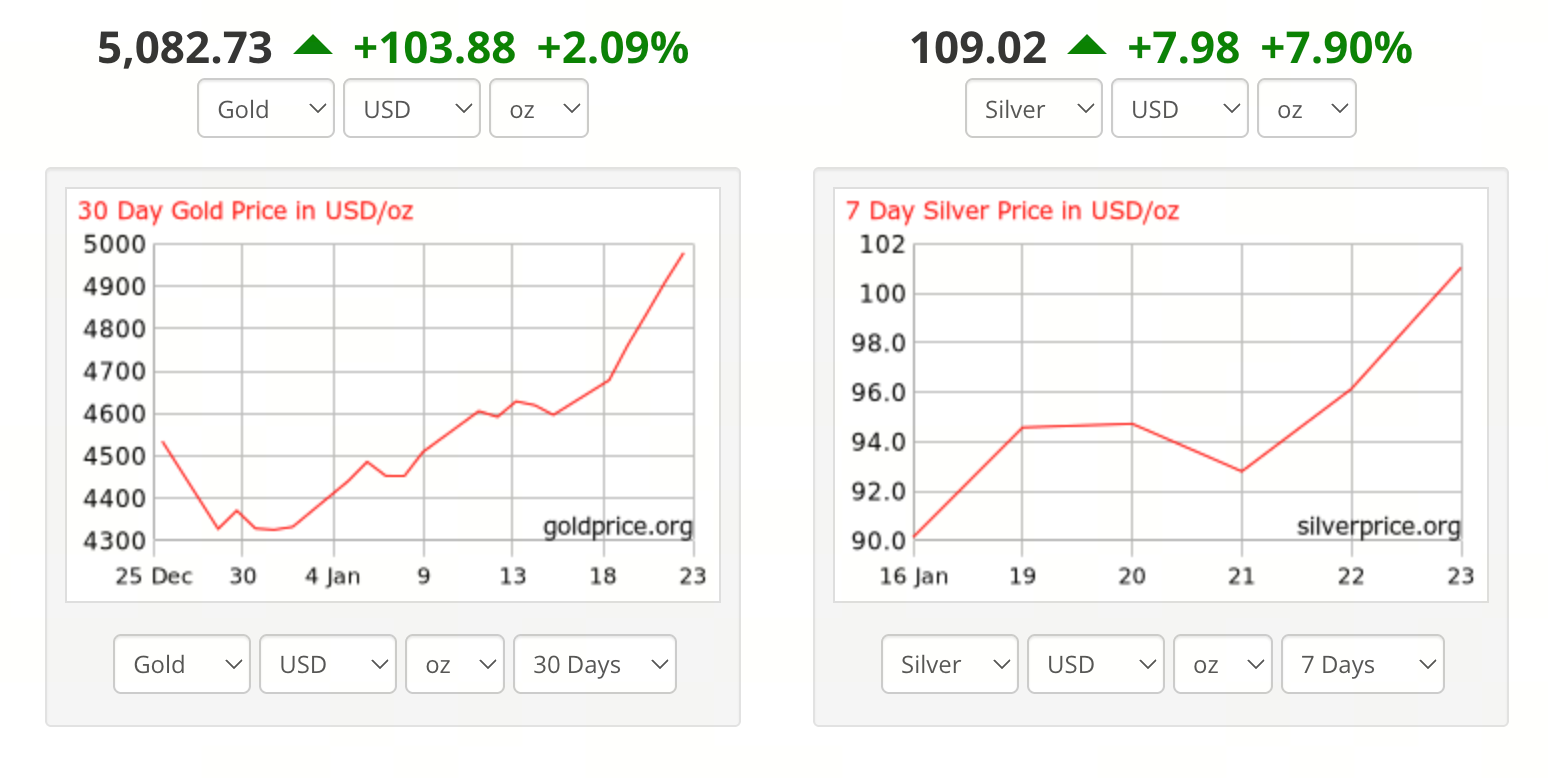Expand the oz unit dropdown beneath the gold price headline

(538, 109)
